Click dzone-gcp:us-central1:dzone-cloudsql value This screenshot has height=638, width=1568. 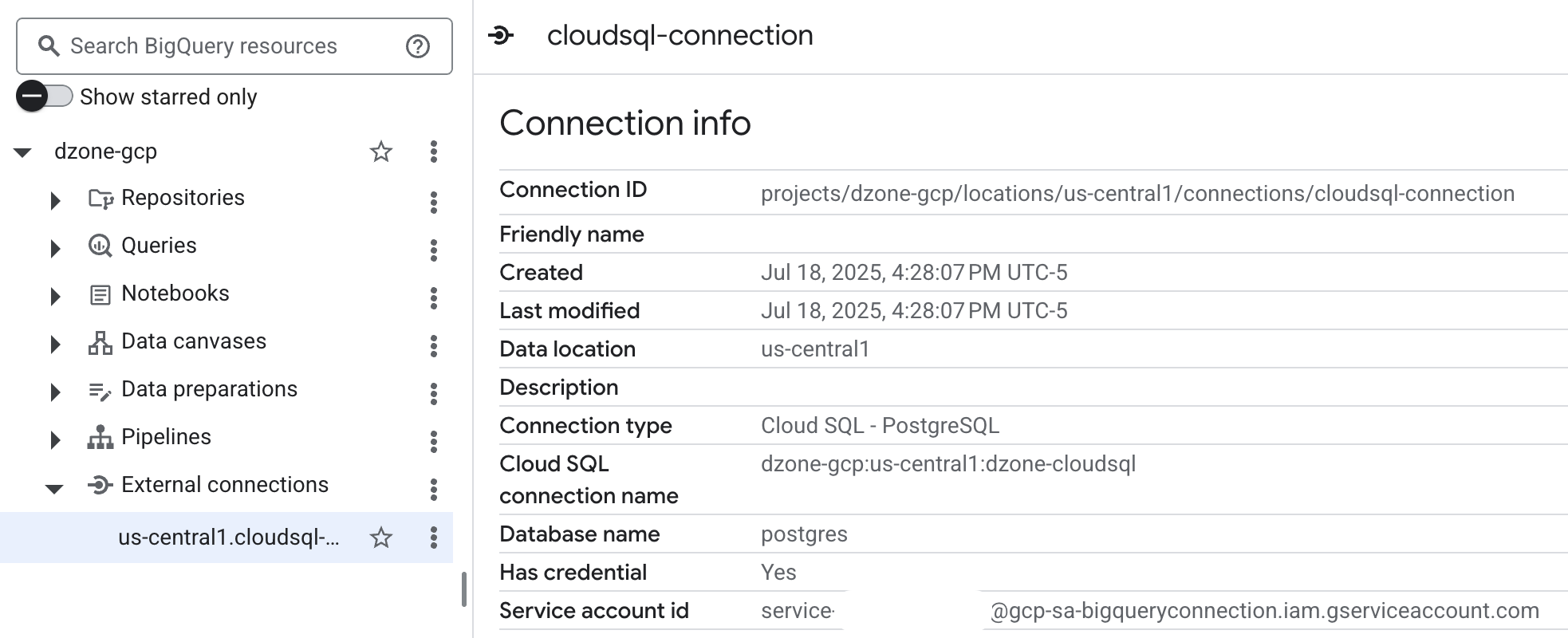(x=948, y=464)
